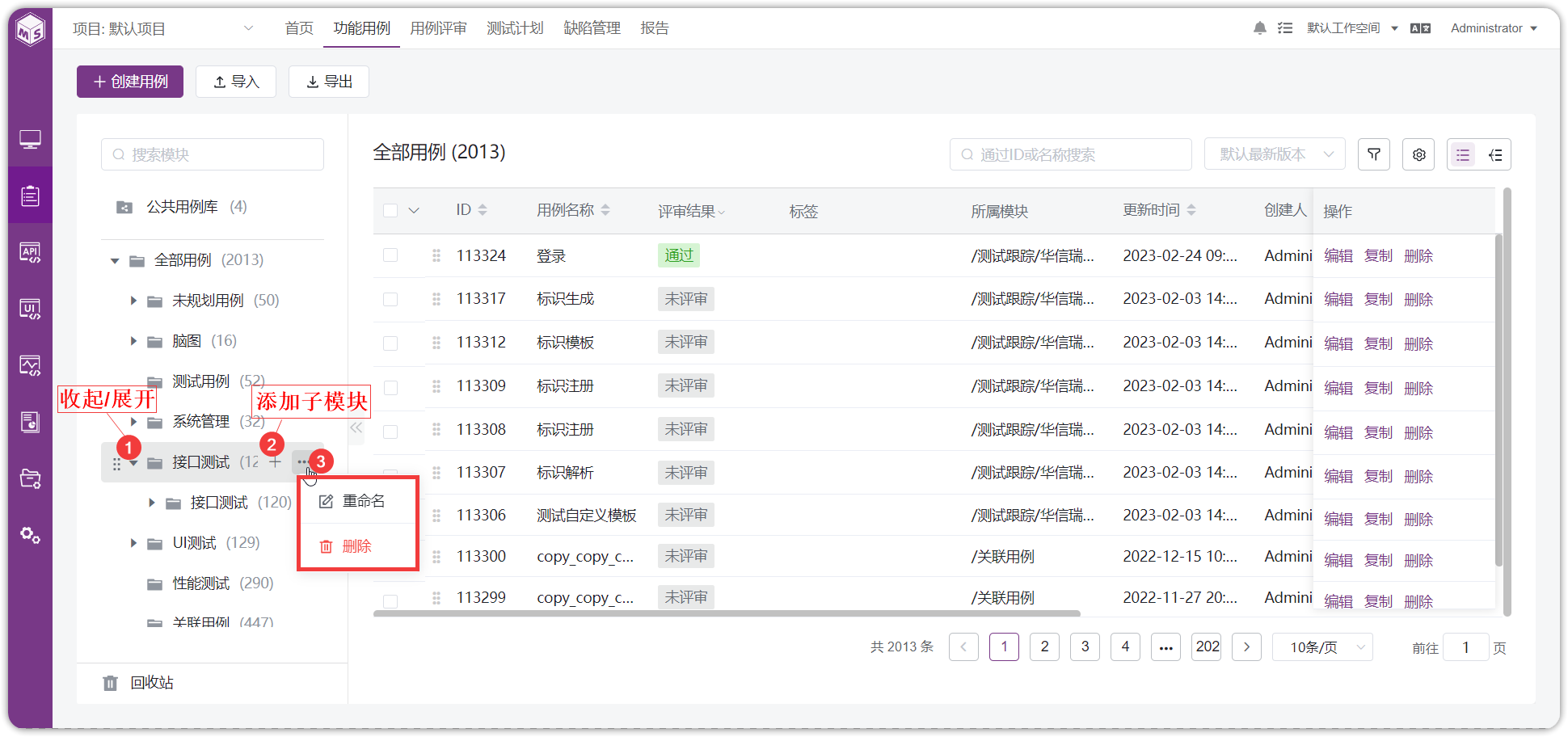Open the project selector dropdown
This screenshot has height=737, width=1568.
click(x=163, y=29)
